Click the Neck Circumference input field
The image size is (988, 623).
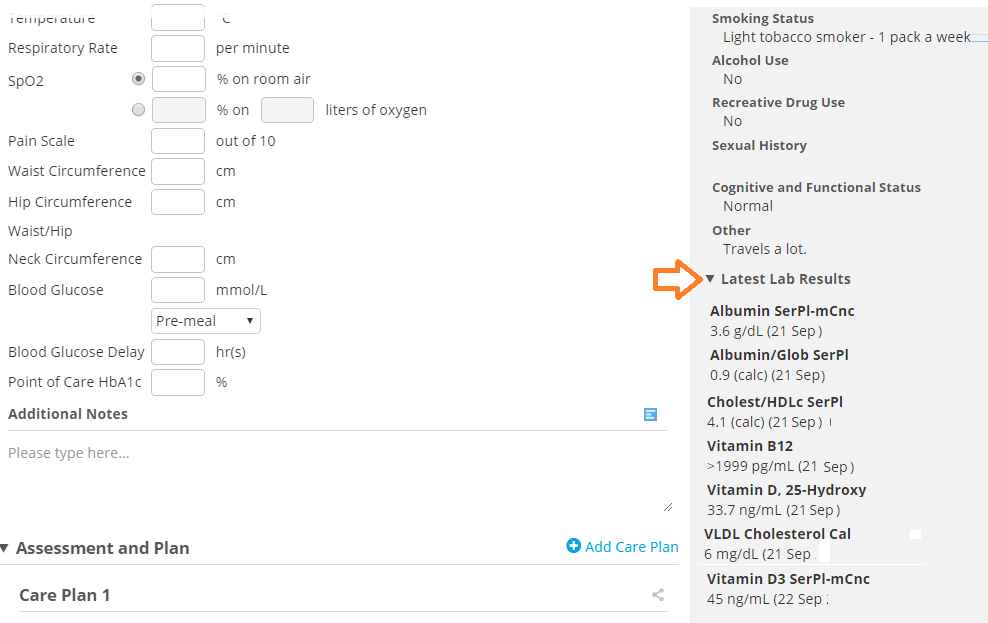pyautogui.click(x=178, y=260)
